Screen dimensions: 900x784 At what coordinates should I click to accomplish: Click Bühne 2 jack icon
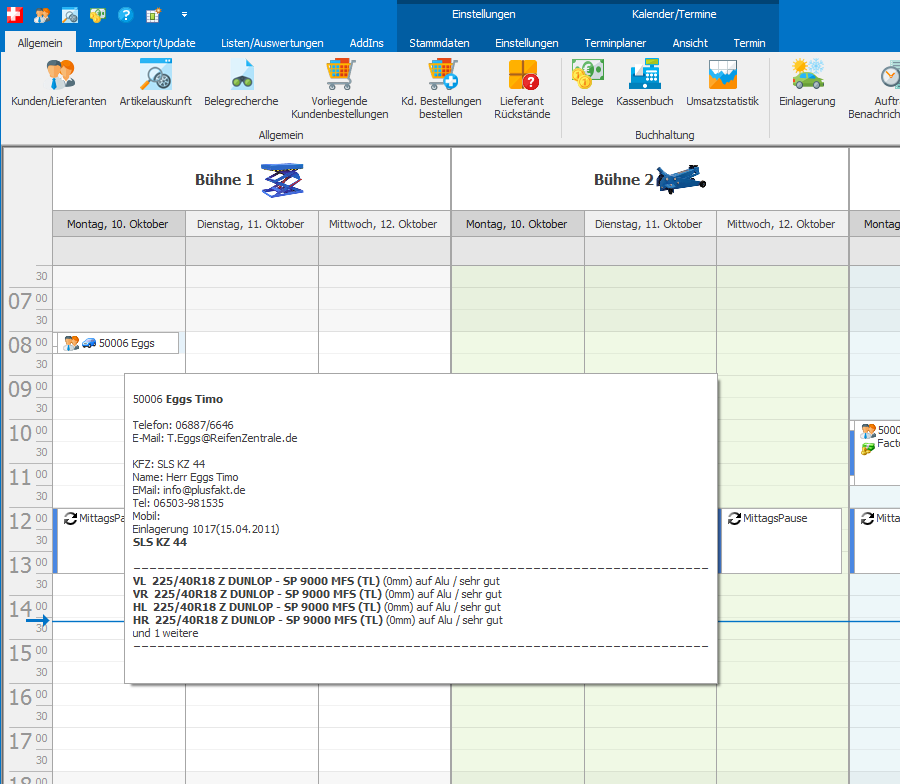pos(681,180)
